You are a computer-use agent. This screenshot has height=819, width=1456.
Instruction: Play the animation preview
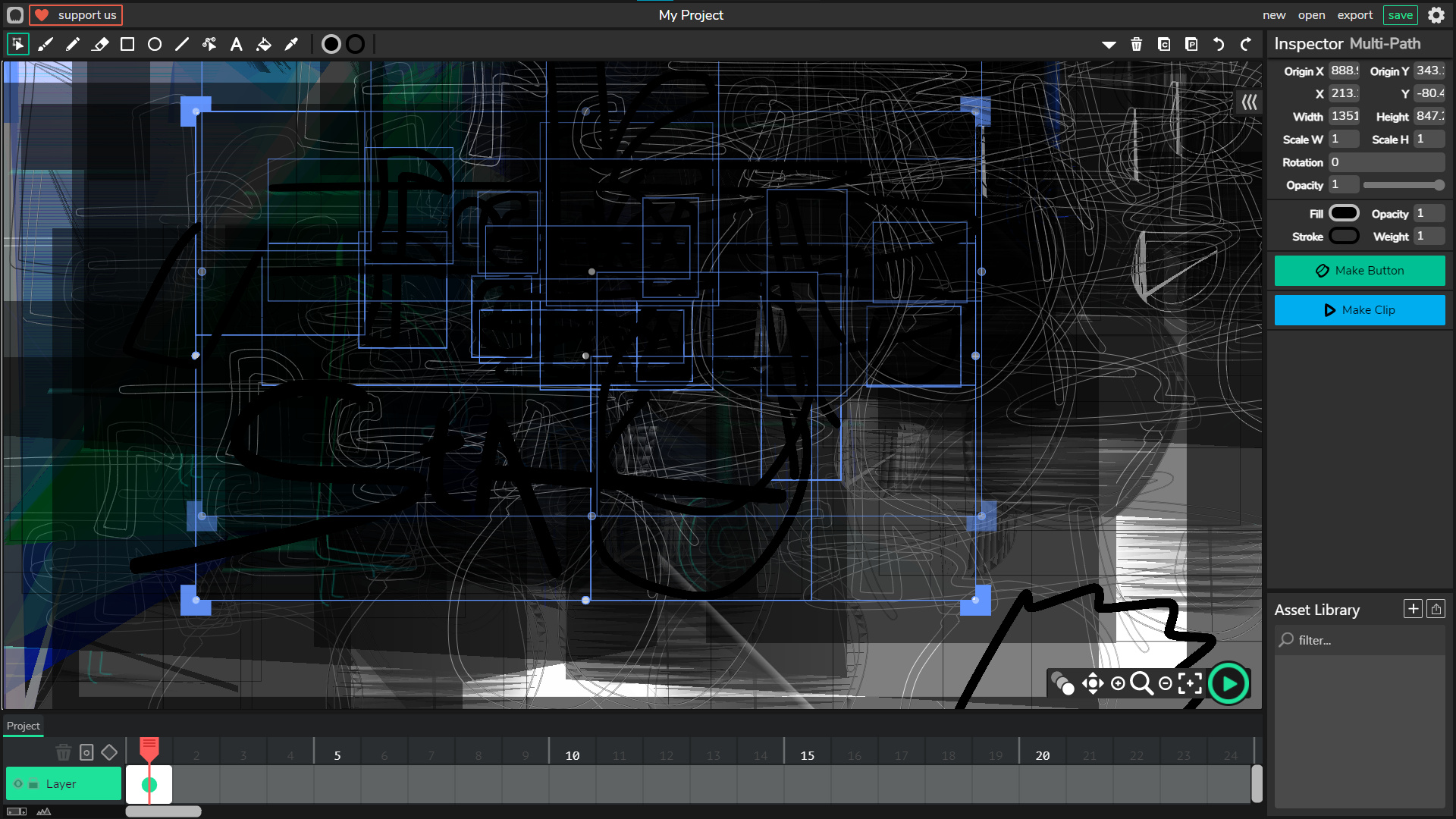tap(1228, 684)
